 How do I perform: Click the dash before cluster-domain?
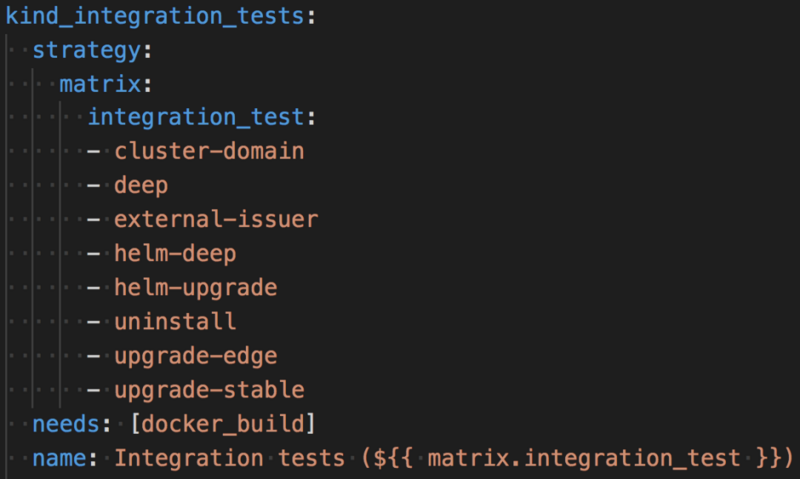click(x=93, y=152)
